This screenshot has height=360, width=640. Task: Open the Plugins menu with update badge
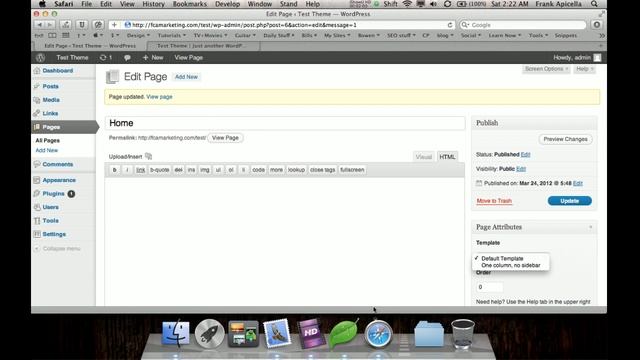click(x=53, y=194)
